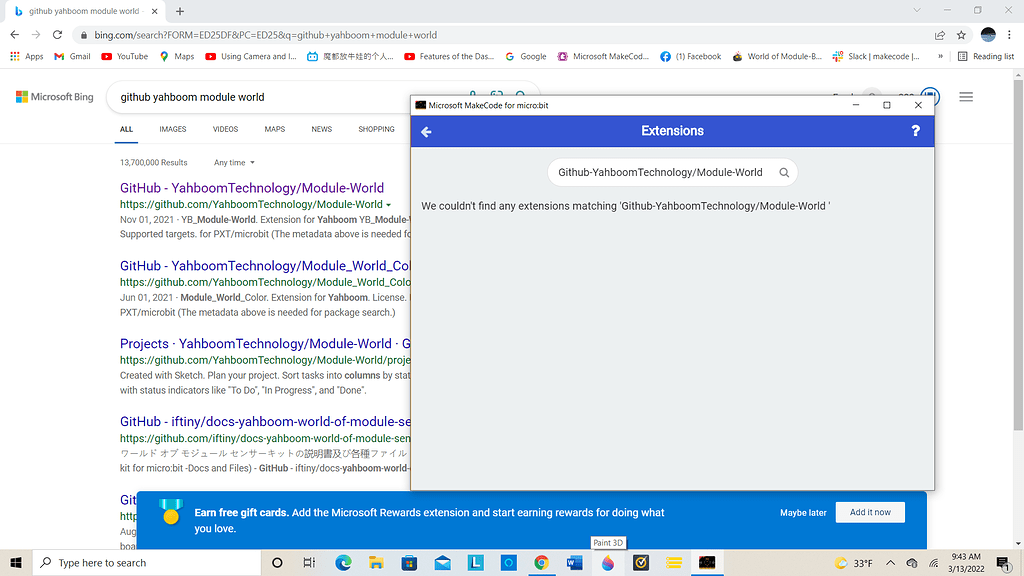Open weather 33°F widget
Viewport: 1024px width, 576px height.
tap(854, 563)
